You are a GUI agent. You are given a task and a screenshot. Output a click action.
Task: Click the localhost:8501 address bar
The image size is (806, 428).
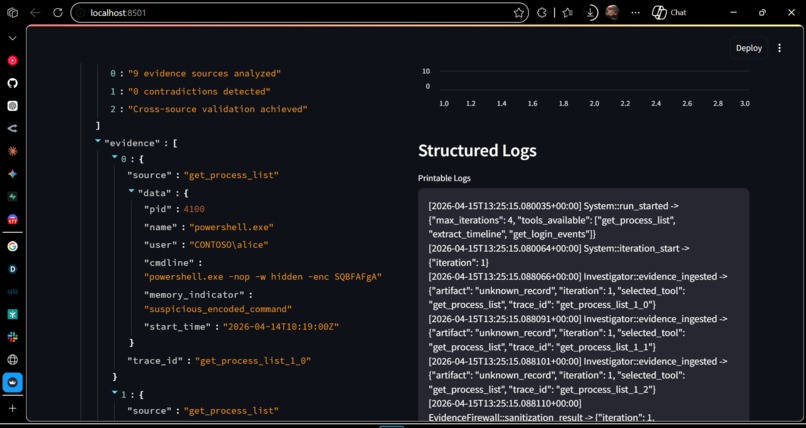[x=298, y=13]
